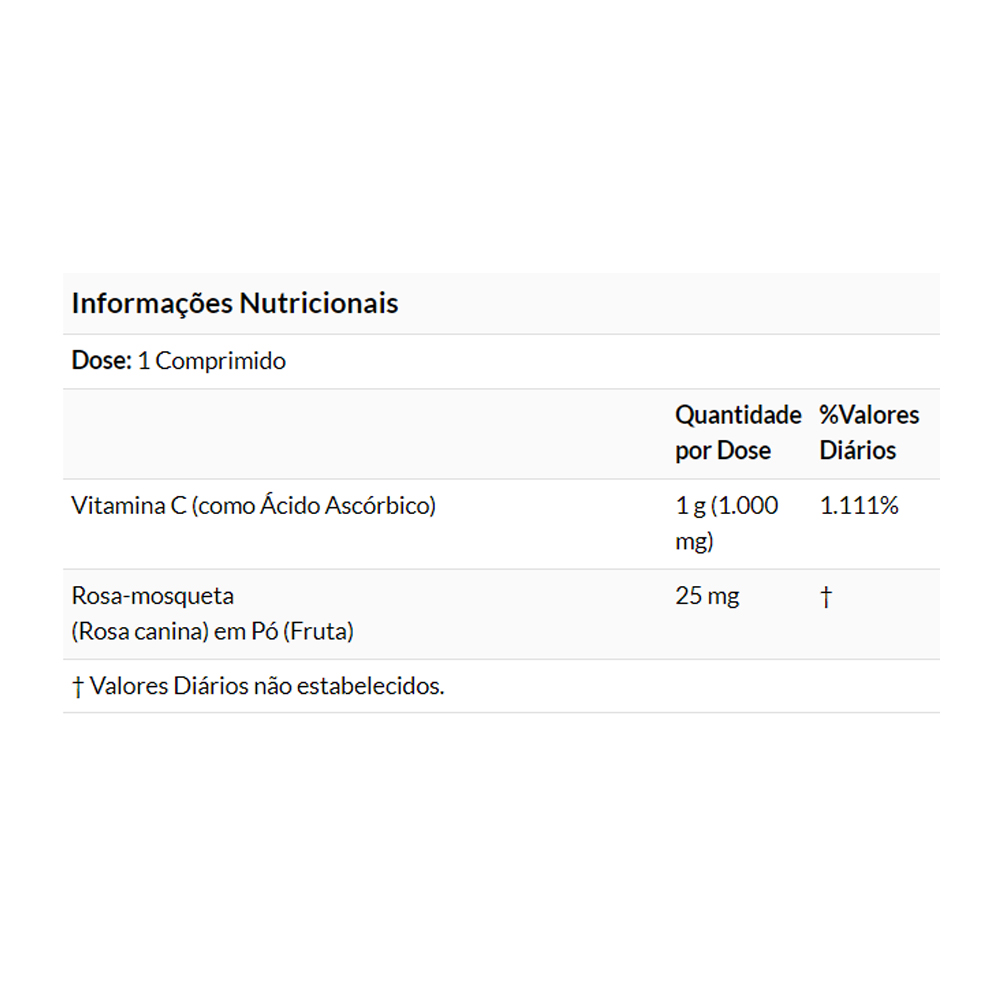Click the 25 mg amount value
Image resolution: width=1000 pixels, height=1000 pixels.
pyautogui.click(x=707, y=597)
